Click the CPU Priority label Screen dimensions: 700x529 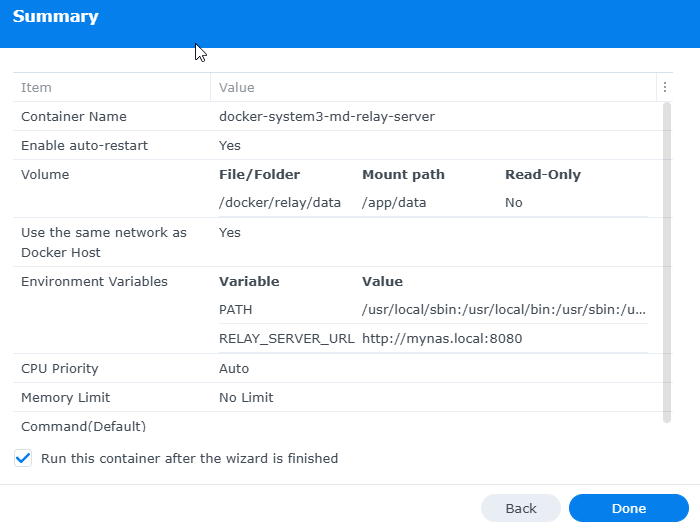pyautogui.click(x=59, y=369)
